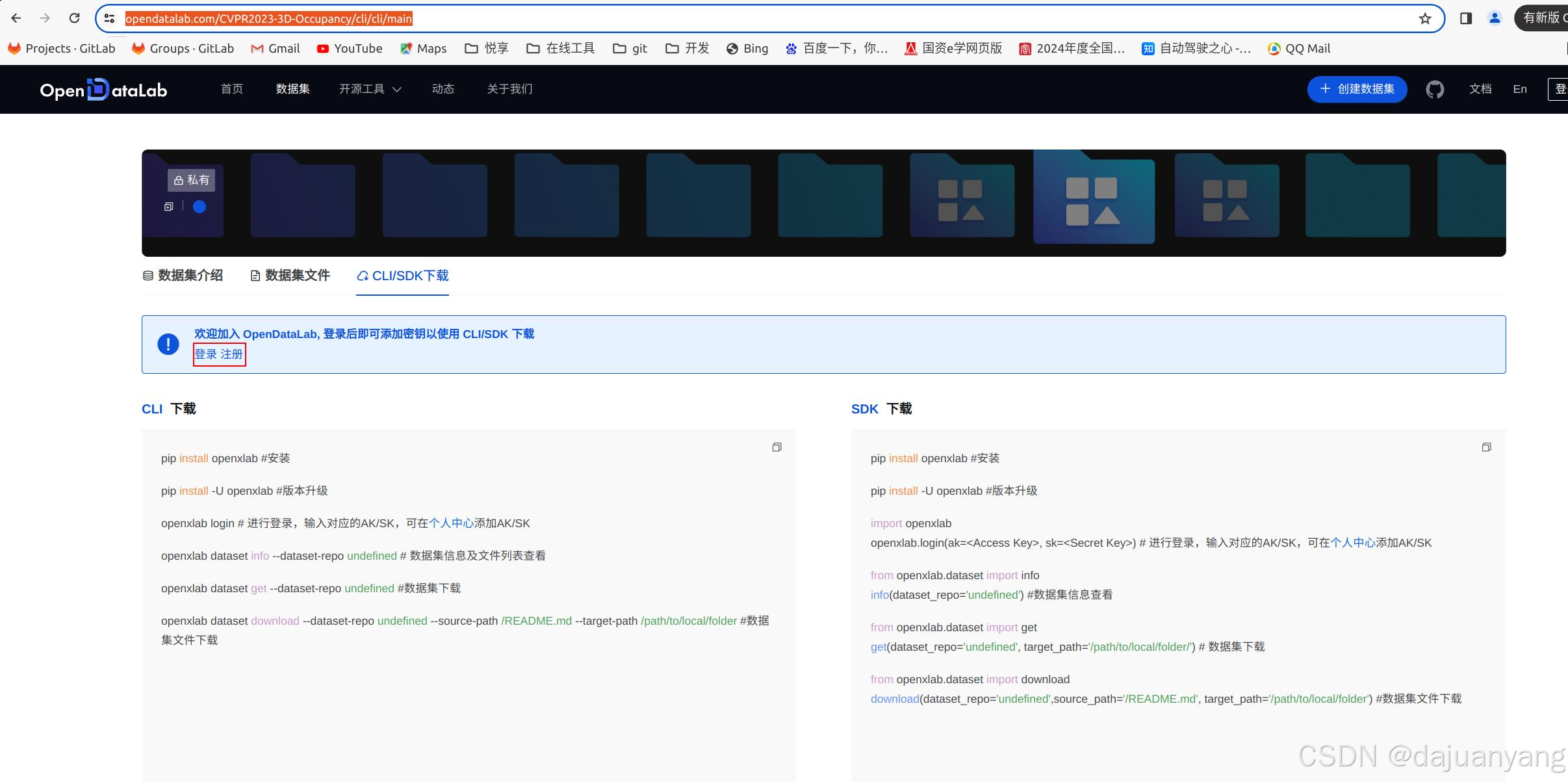
Task: Open the 开发 bookmark folder
Action: point(687,48)
